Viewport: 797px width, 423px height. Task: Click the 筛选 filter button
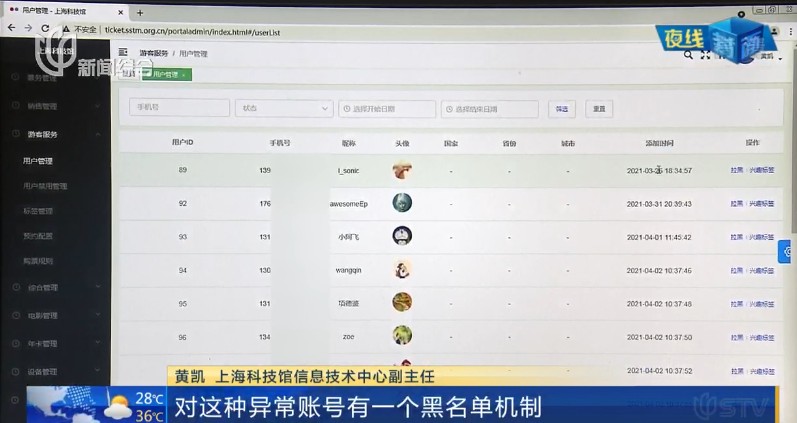coord(562,109)
